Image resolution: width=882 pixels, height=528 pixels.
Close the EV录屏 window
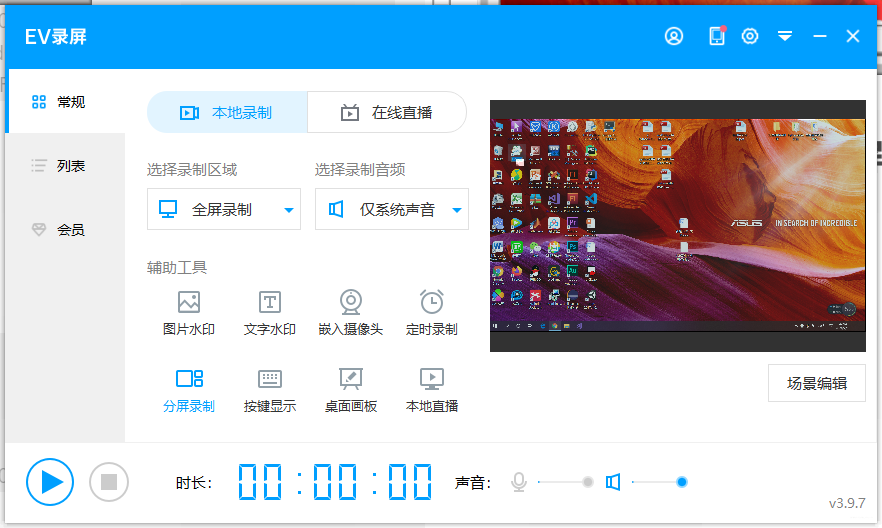(x=853, y=37)
